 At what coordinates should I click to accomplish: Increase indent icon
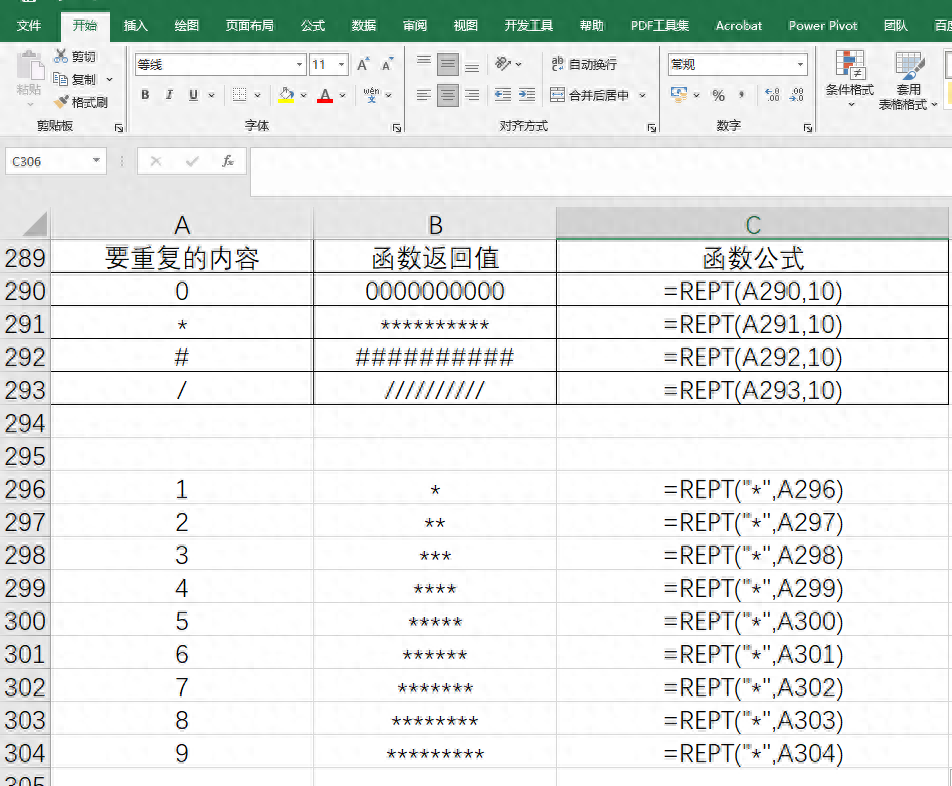point(526,95)
